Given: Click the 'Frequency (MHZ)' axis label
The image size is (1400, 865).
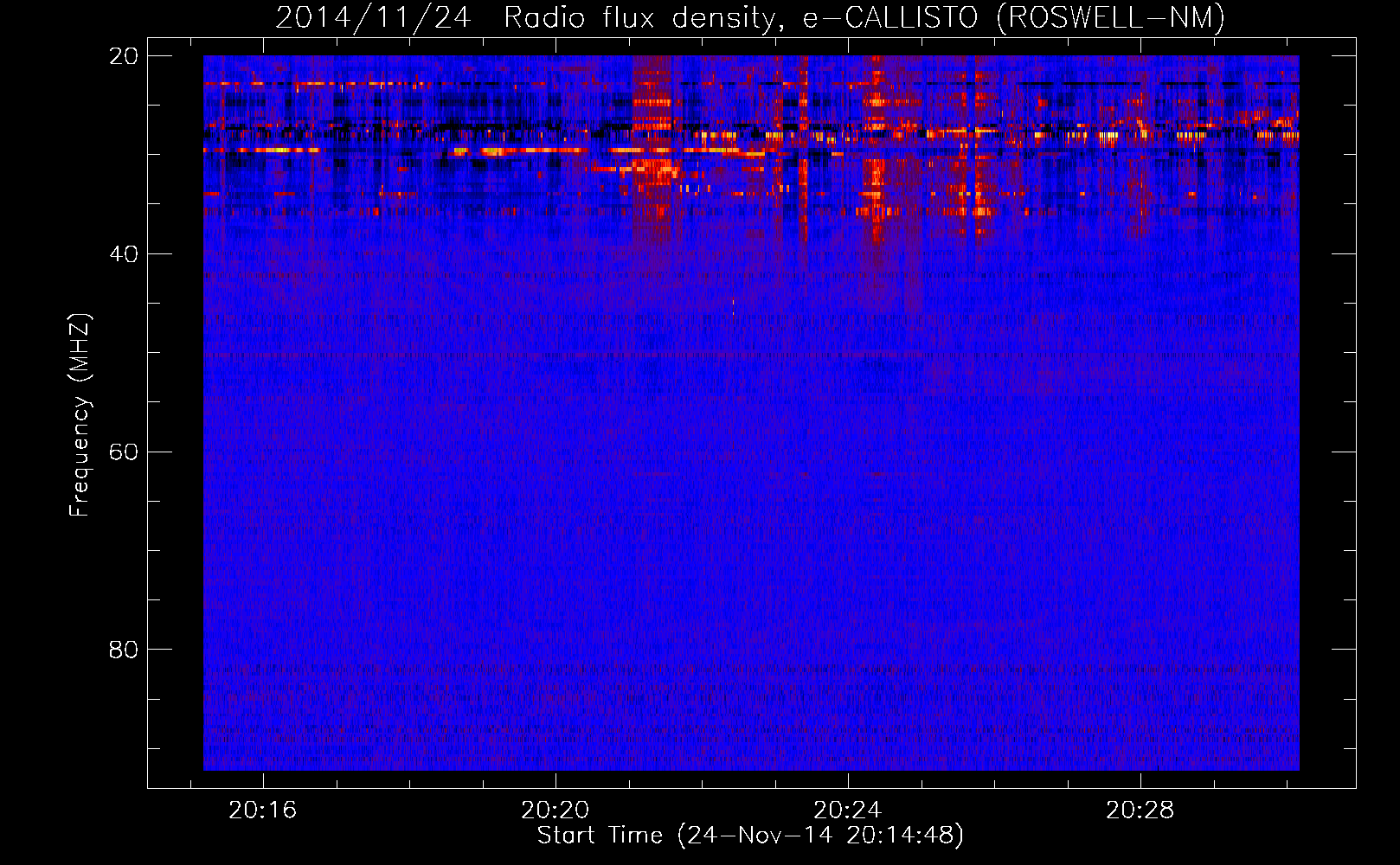Looking at the screenshot, I should point(80,414).
